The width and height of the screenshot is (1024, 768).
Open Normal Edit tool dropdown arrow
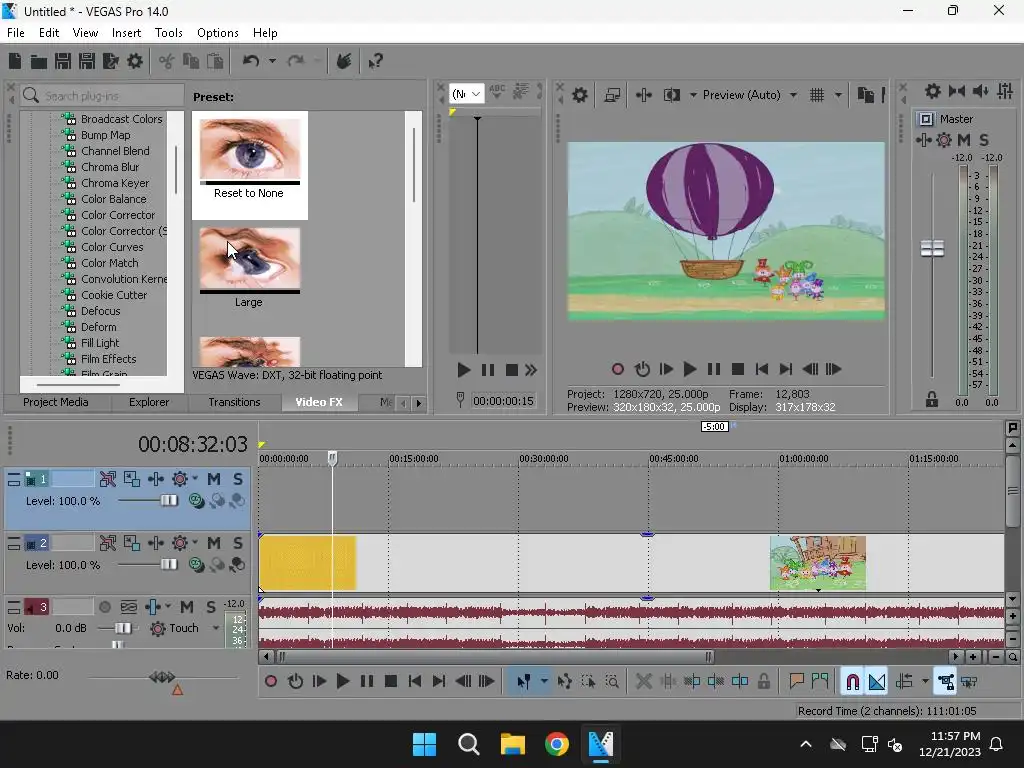[x=544, y=682]
